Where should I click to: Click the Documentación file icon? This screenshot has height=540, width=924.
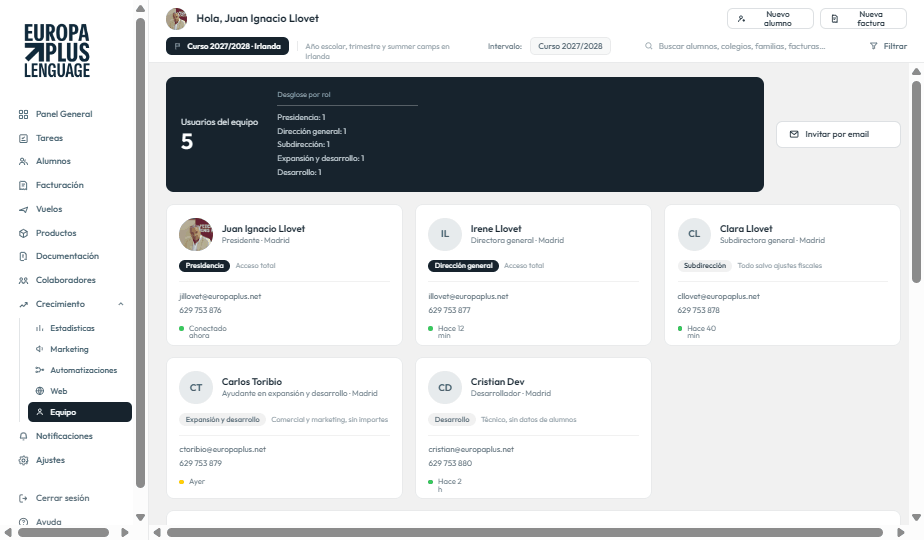pos(24,256)
